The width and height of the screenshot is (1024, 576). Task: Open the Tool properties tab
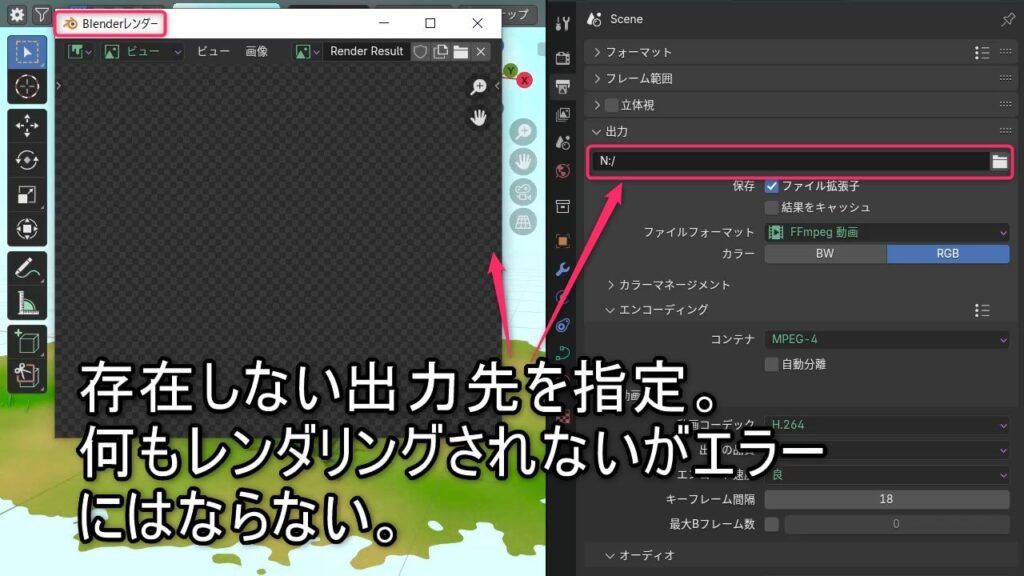(x=562, y=24)
